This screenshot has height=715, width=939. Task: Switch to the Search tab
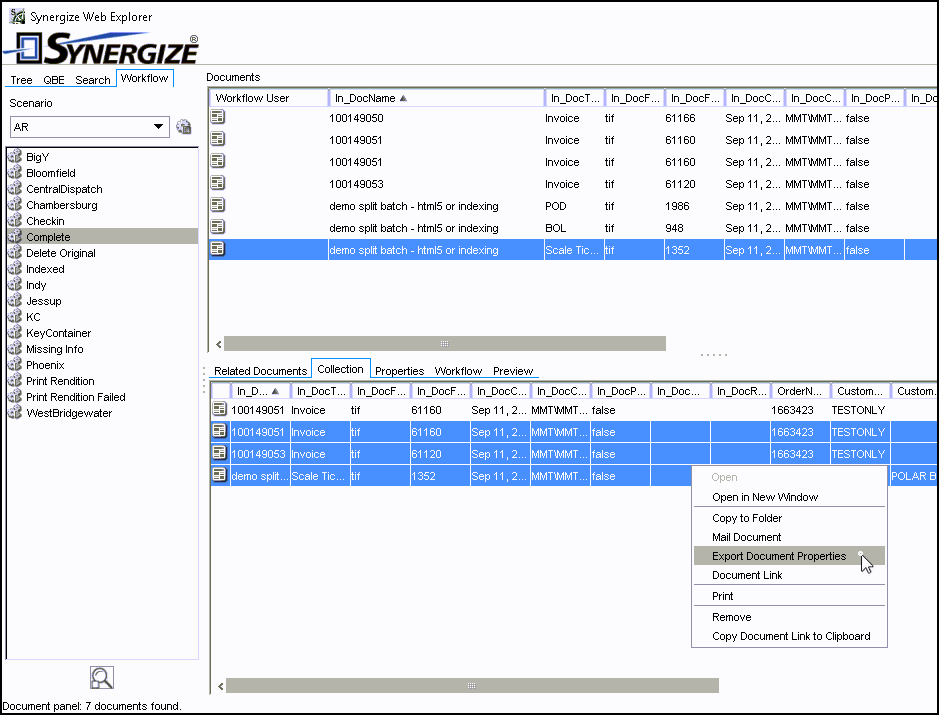93,80
